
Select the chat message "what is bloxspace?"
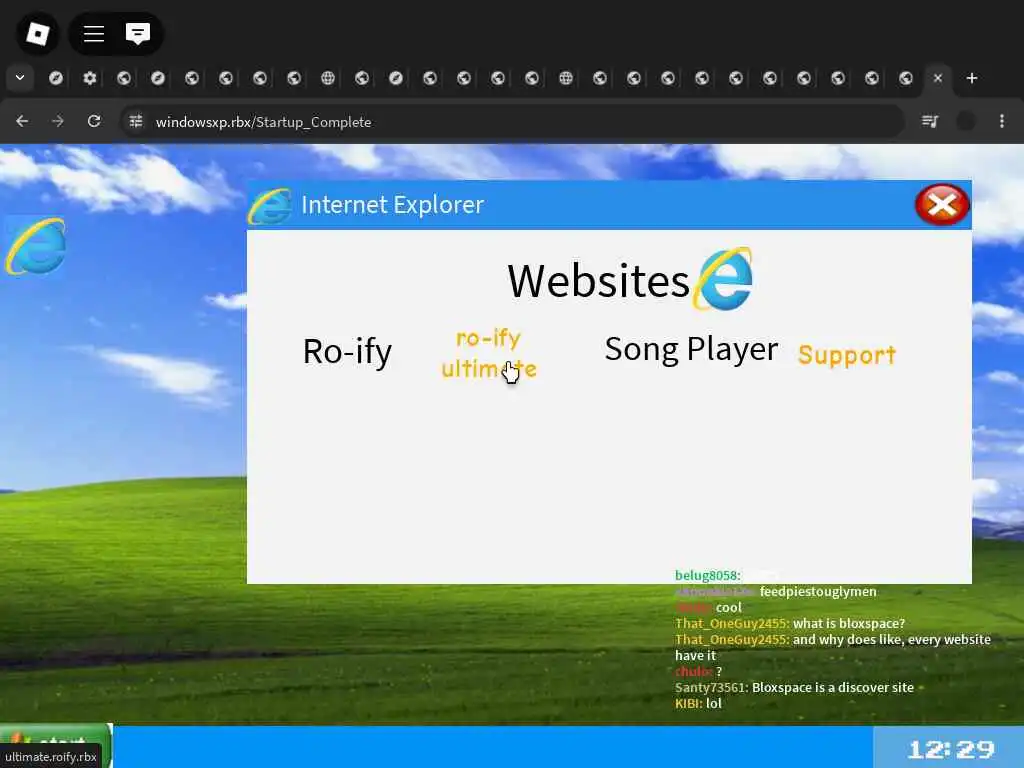(x=849, y=623)
